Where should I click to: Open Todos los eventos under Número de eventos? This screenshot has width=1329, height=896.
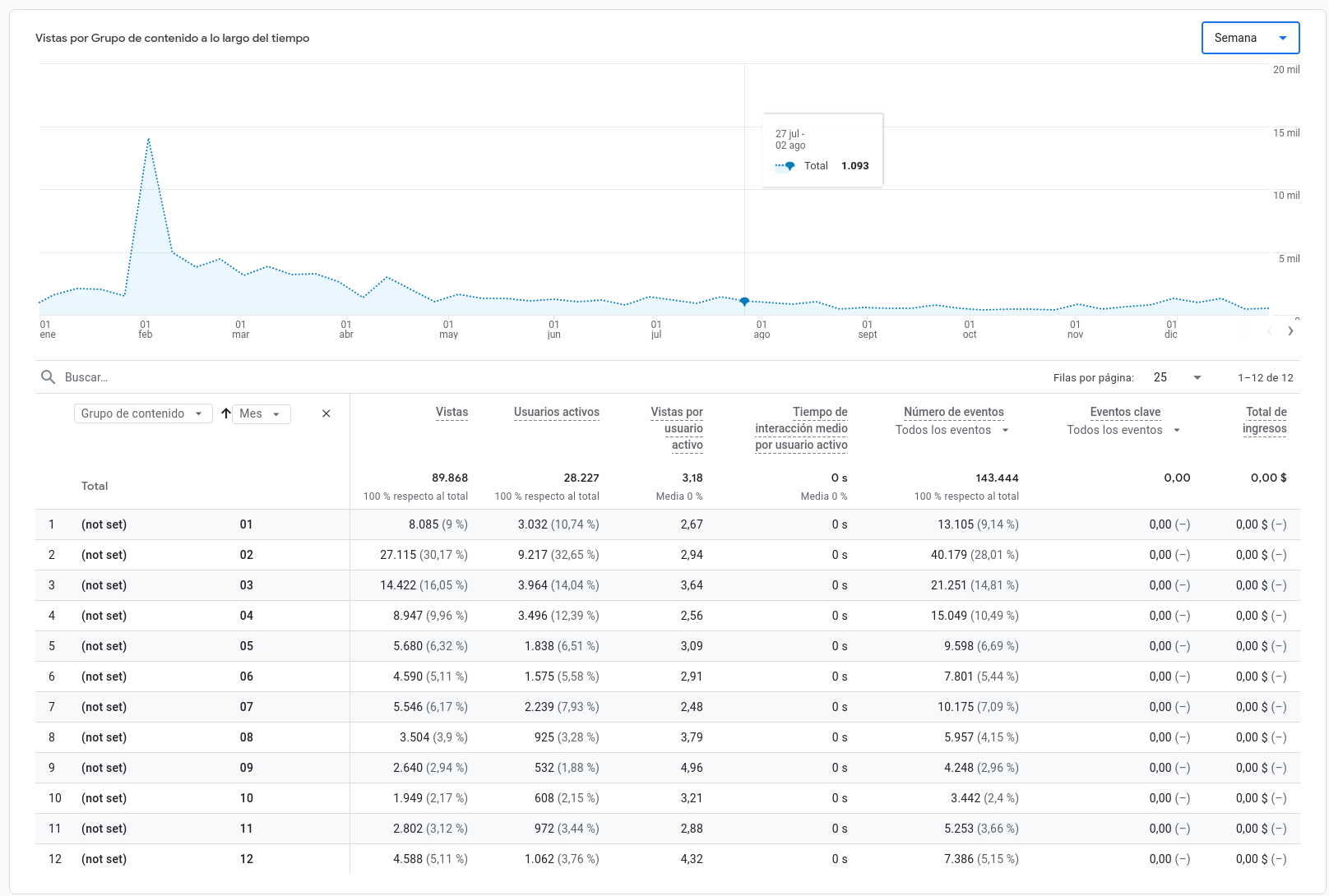pos(952,430)
